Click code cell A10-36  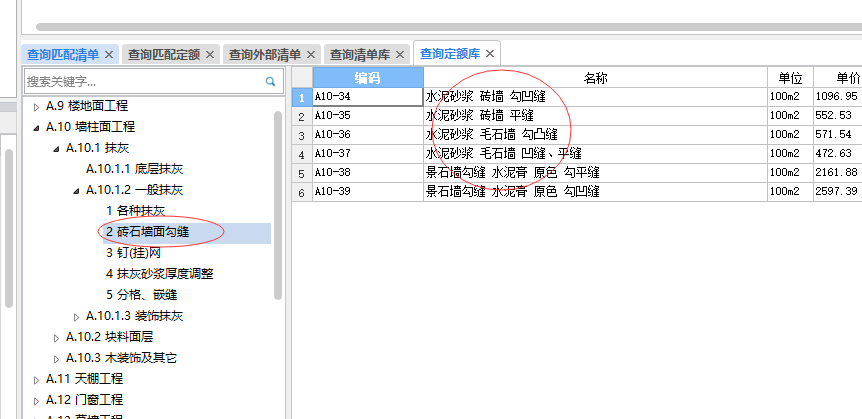click(368, 135)
